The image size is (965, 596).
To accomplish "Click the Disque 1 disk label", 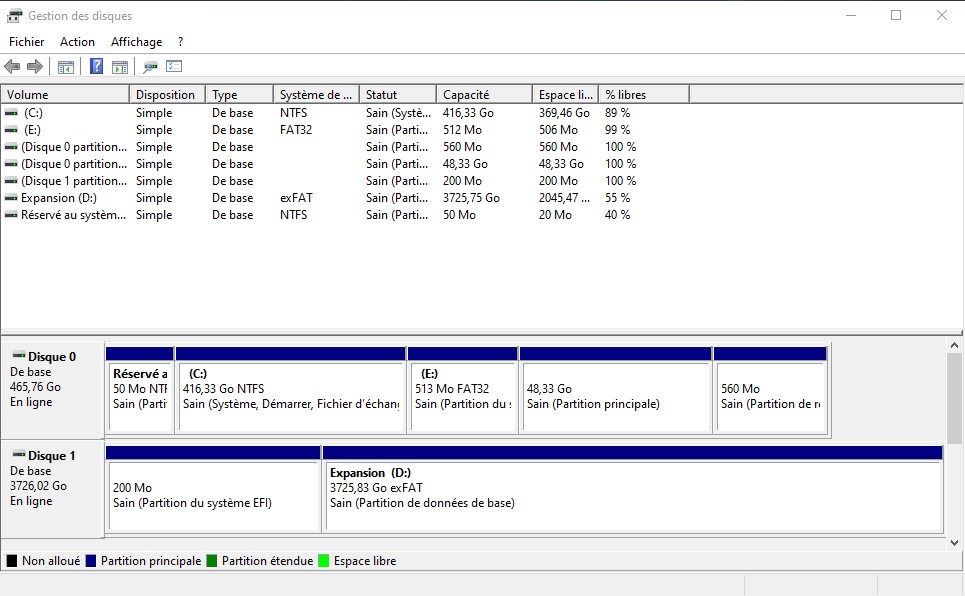I will coord(52,456).
